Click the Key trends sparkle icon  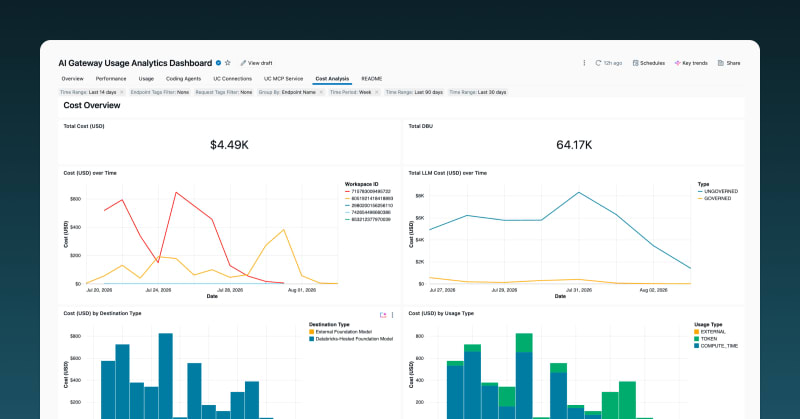point(677,63)
